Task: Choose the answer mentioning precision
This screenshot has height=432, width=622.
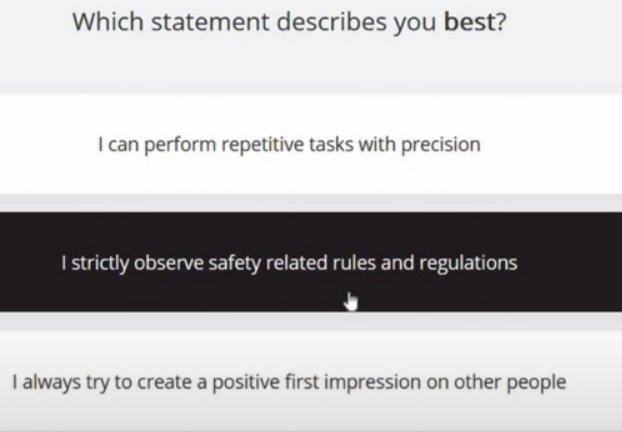Action: 311,144
